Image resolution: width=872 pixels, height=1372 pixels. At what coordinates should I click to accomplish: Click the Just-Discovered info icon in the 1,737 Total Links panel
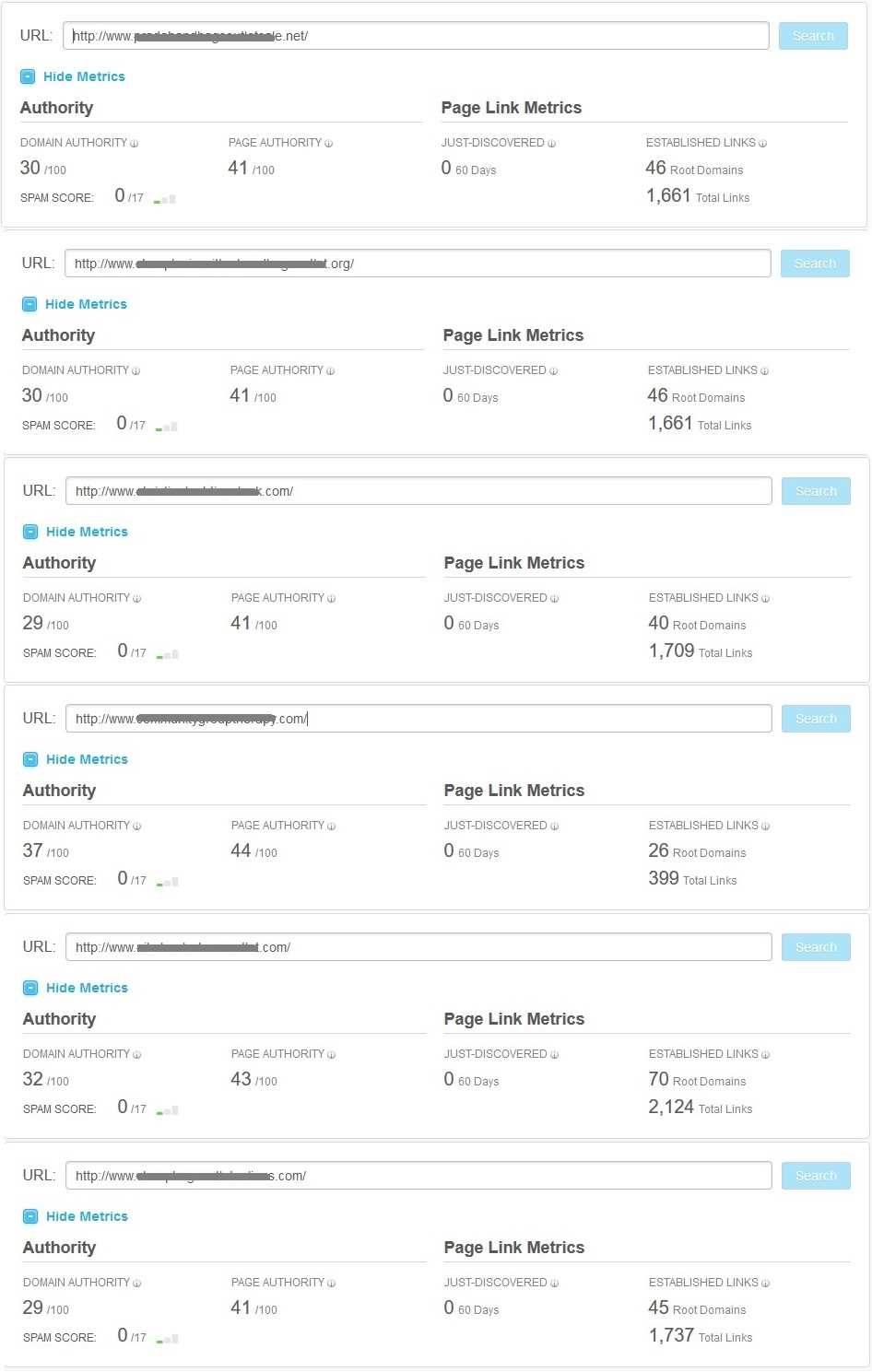click(x=555, y=1284)
